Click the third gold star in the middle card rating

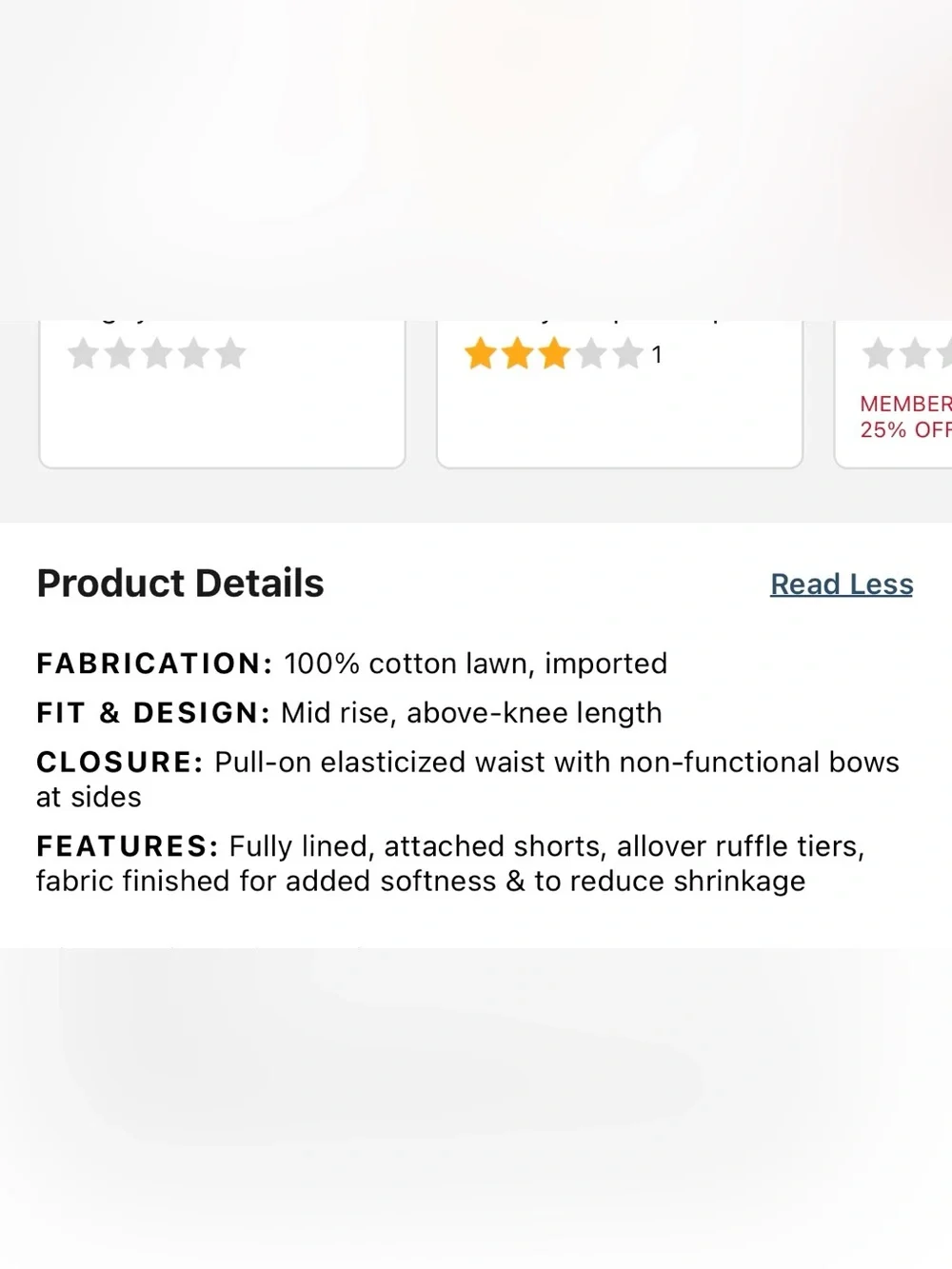pos(553,355)
